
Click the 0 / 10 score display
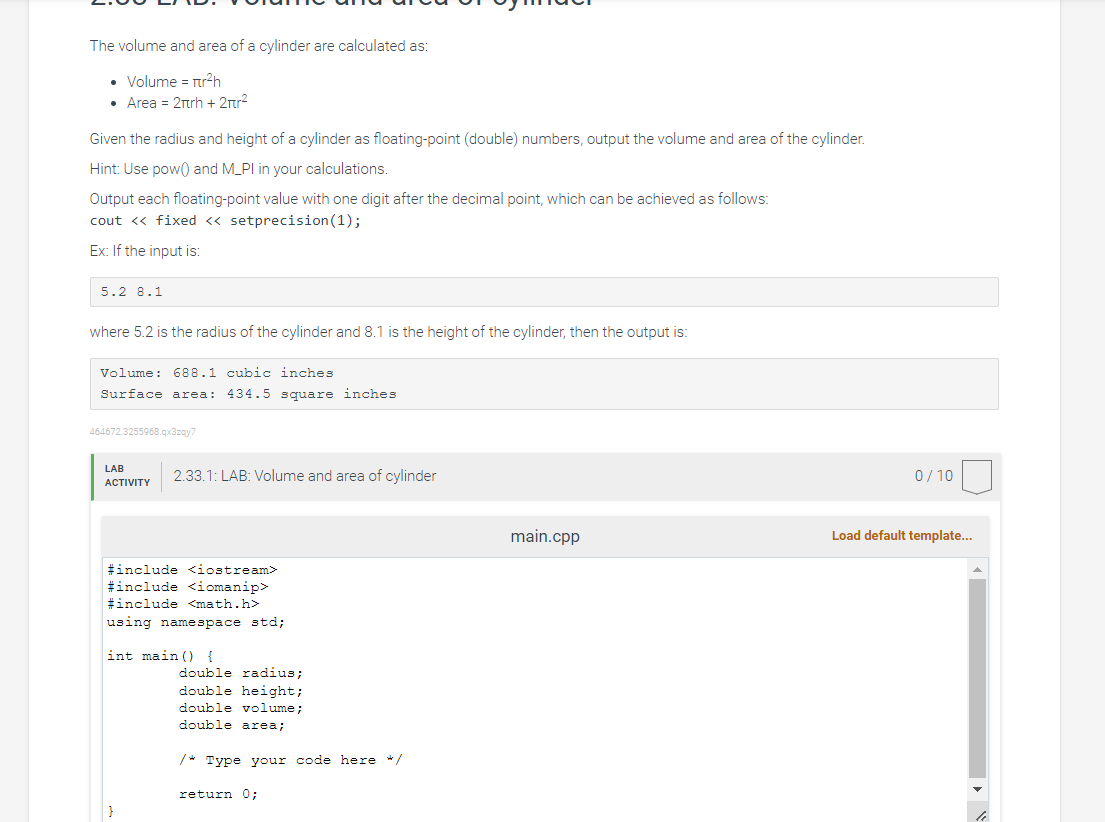932,476
